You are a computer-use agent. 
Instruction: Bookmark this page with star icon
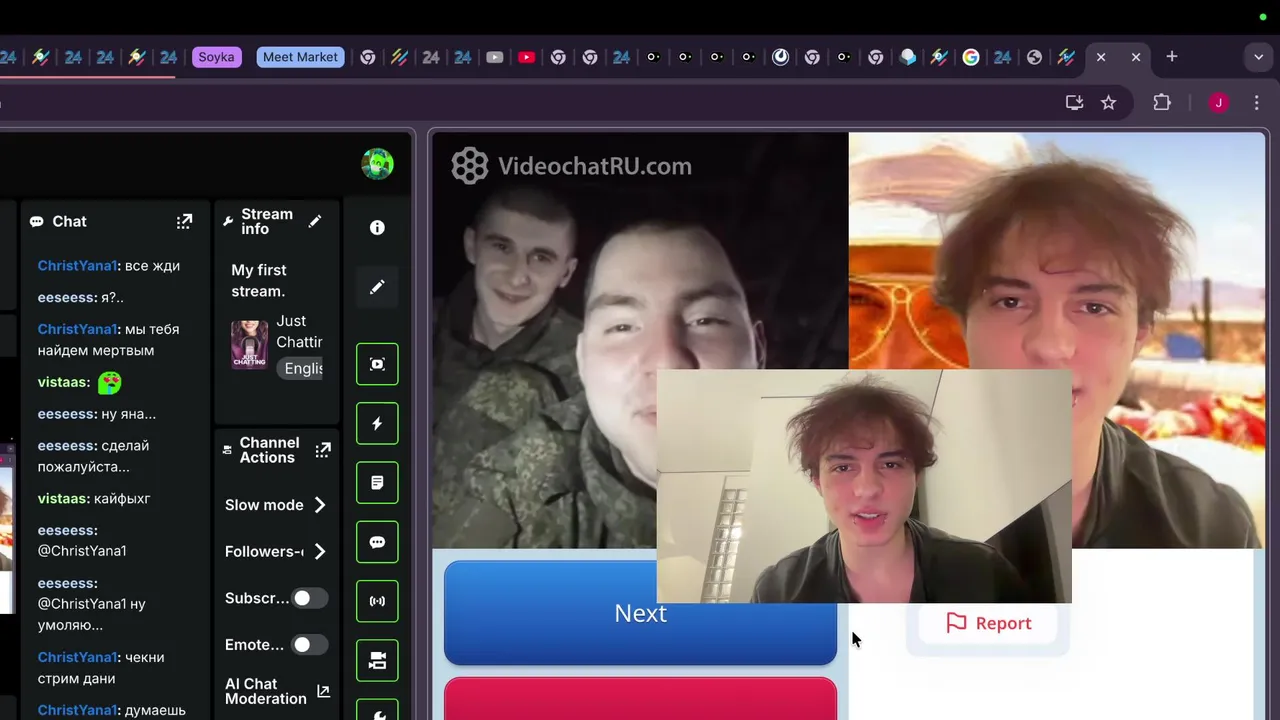1108,102
